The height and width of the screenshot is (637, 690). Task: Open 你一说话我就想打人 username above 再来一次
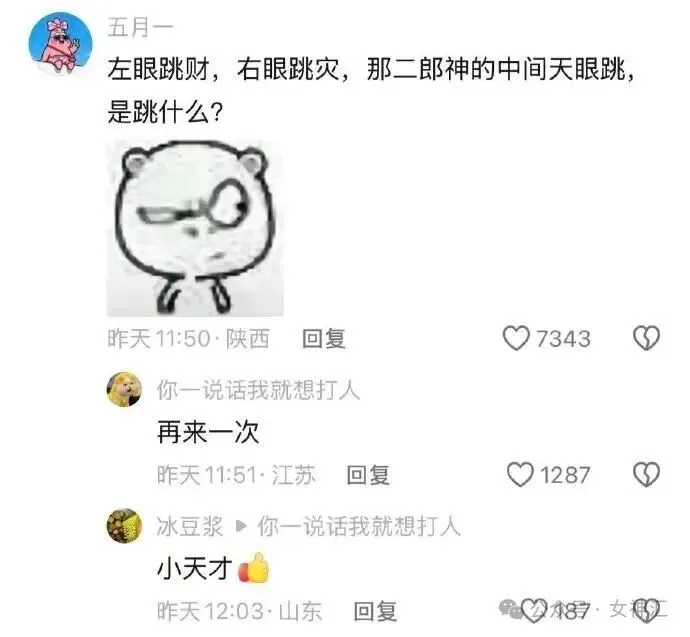coord(258,390)
